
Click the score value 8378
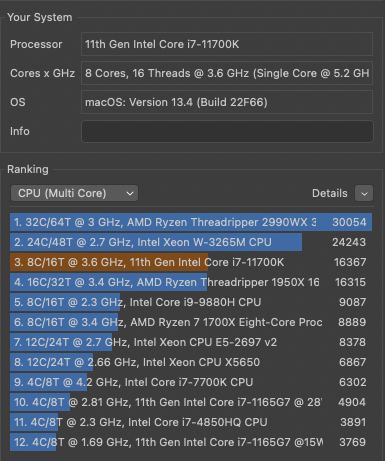[x=352, y=342]
